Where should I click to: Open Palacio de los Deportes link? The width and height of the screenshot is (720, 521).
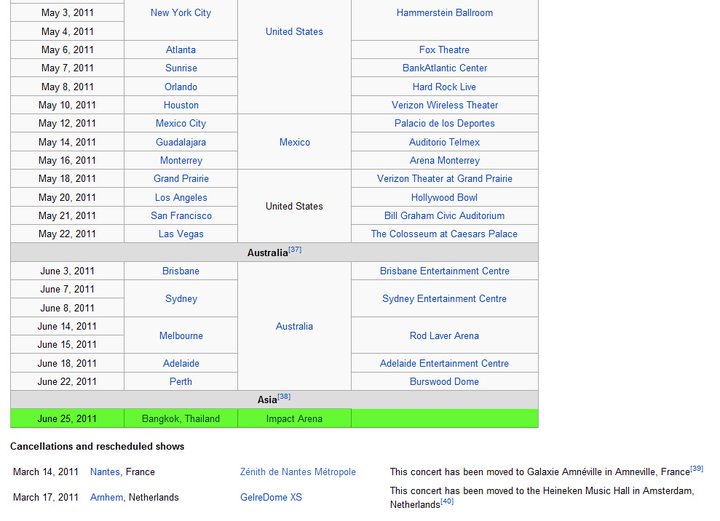[444, 123]
